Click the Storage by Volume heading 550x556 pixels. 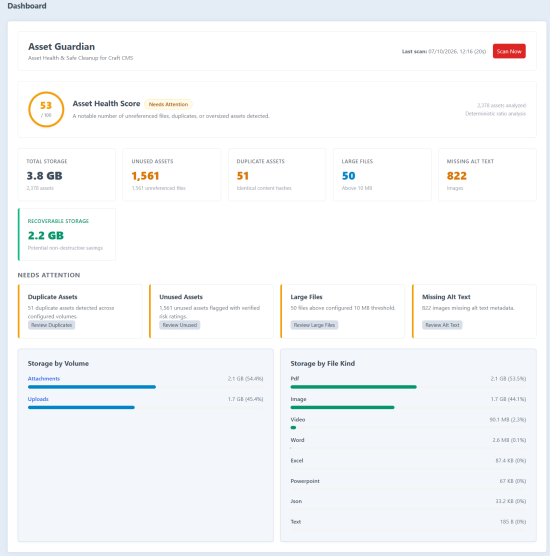58,363
